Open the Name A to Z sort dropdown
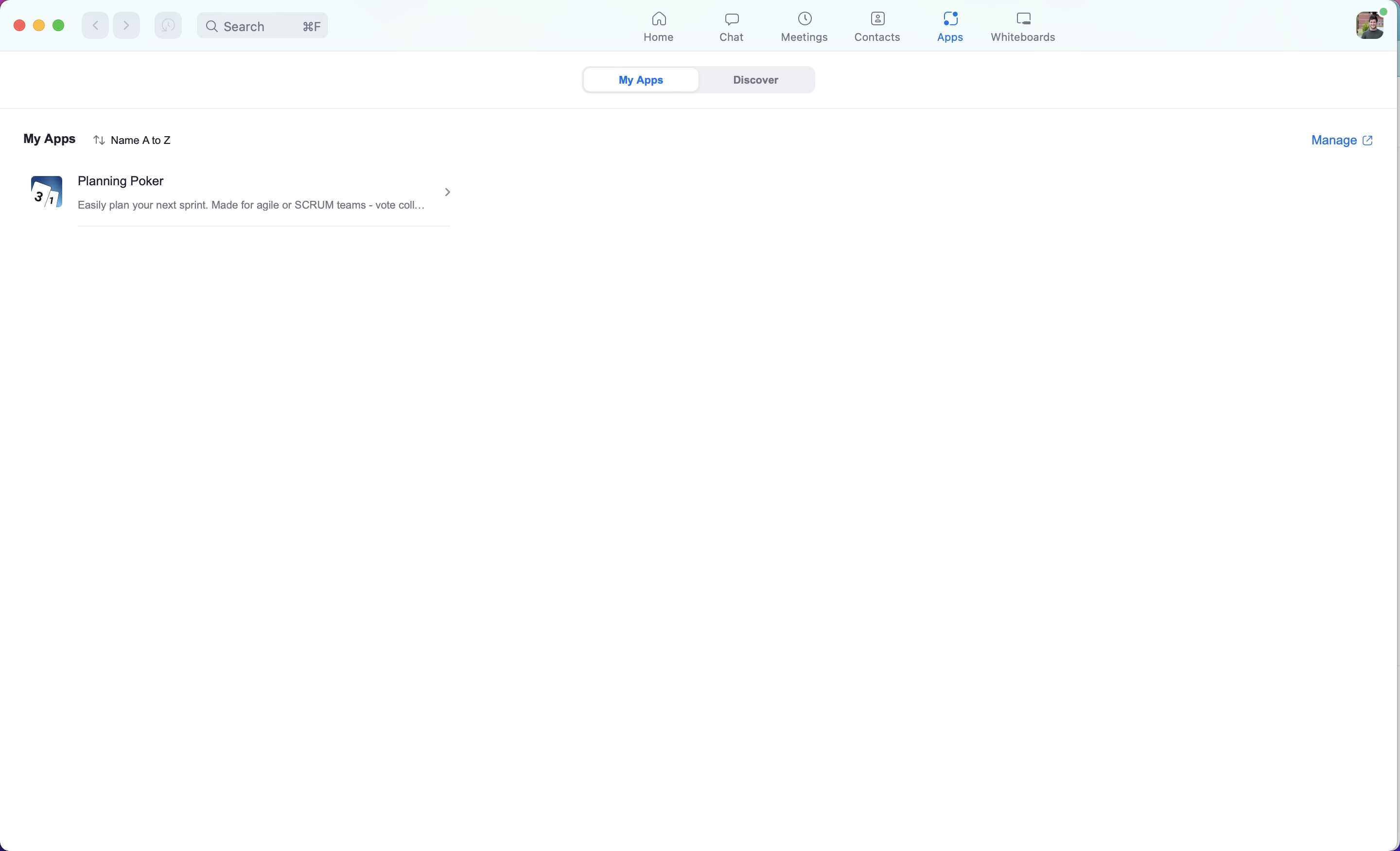 131,140
